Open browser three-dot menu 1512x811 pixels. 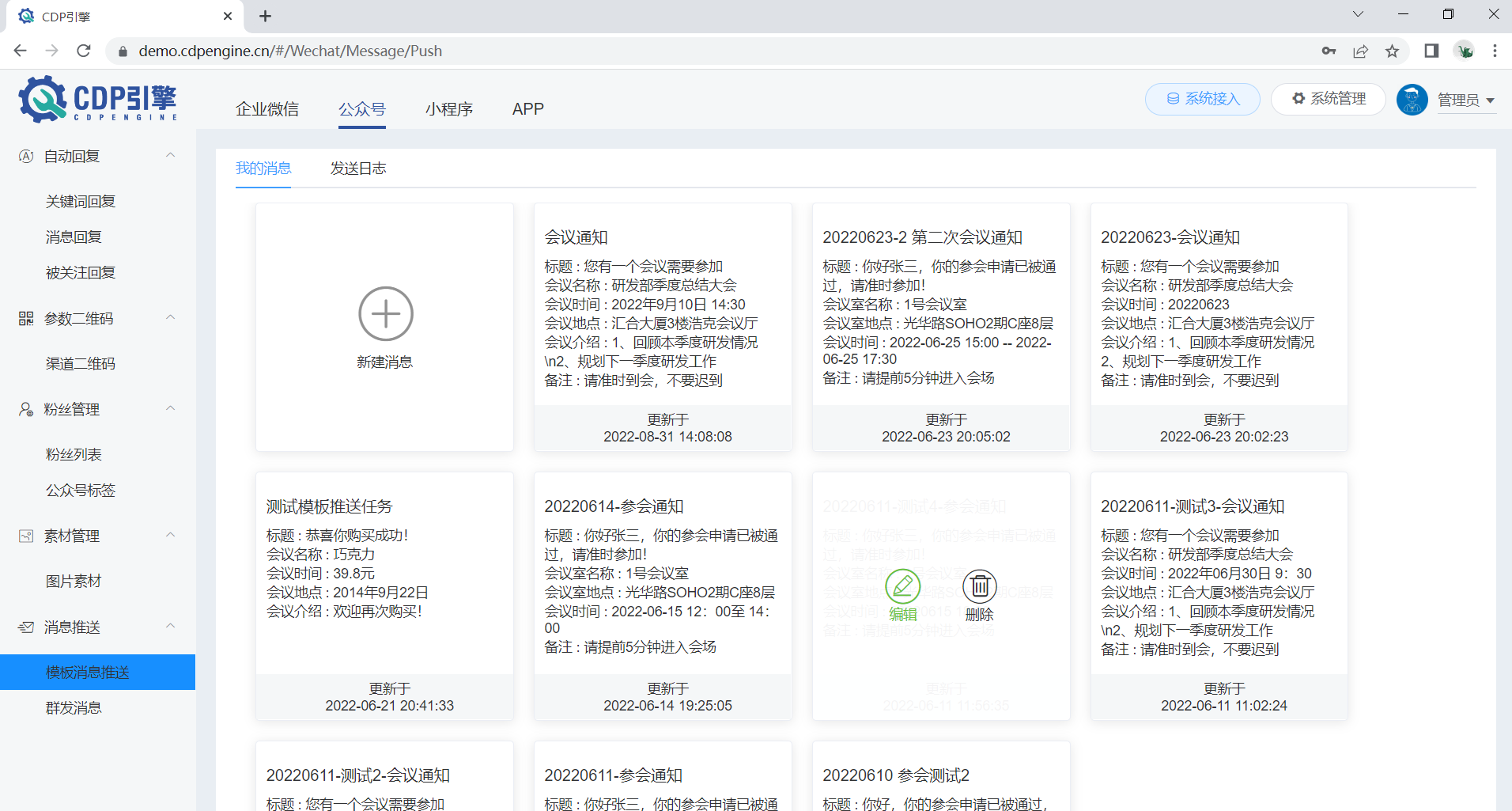coord(1495,51)
